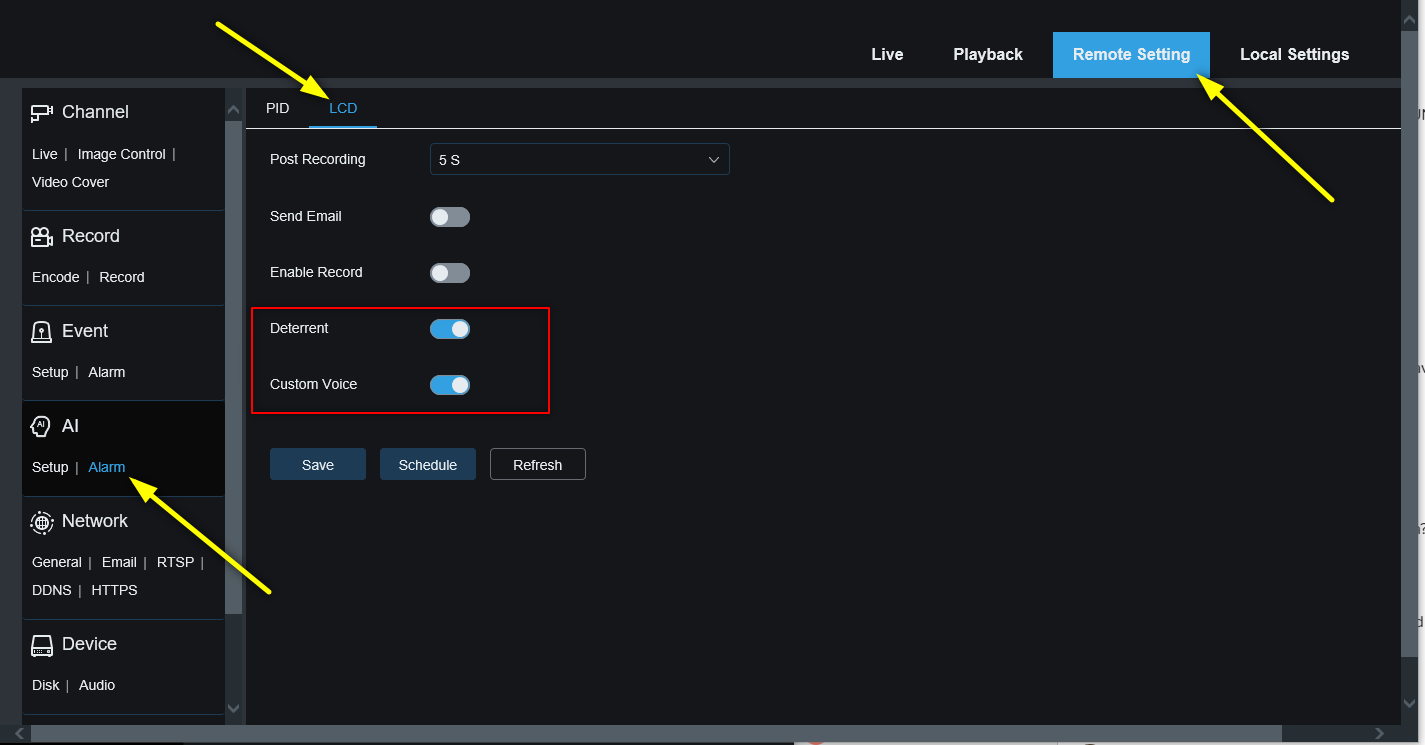The height and width of the screenshot is (745, 1425).
Task: Open DDNS under Network section
Action: (x=52, y=590)
